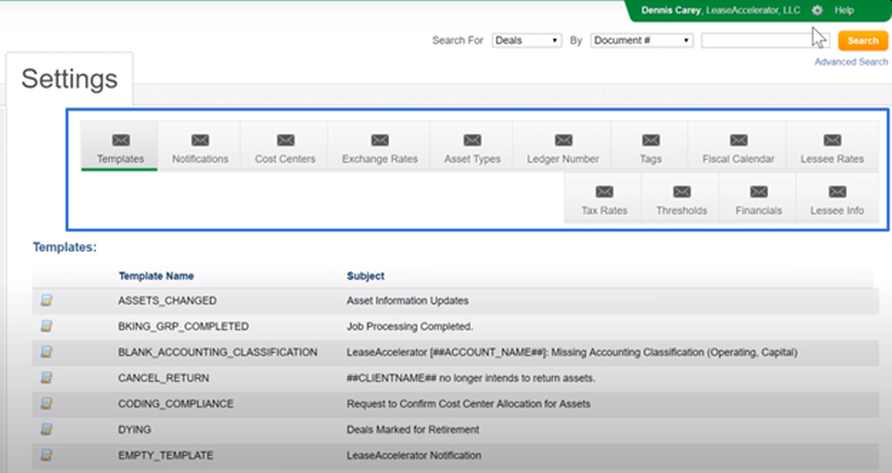The image size is (892, 473).
Task: Expand the By Document # dropdown
Action: pyautogui.click(x=641, y=40)
